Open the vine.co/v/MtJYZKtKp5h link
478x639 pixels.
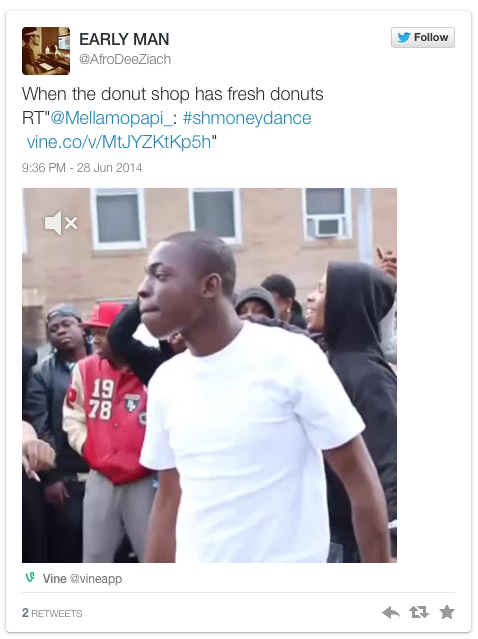pyautogui.click(x=119, y=142)
